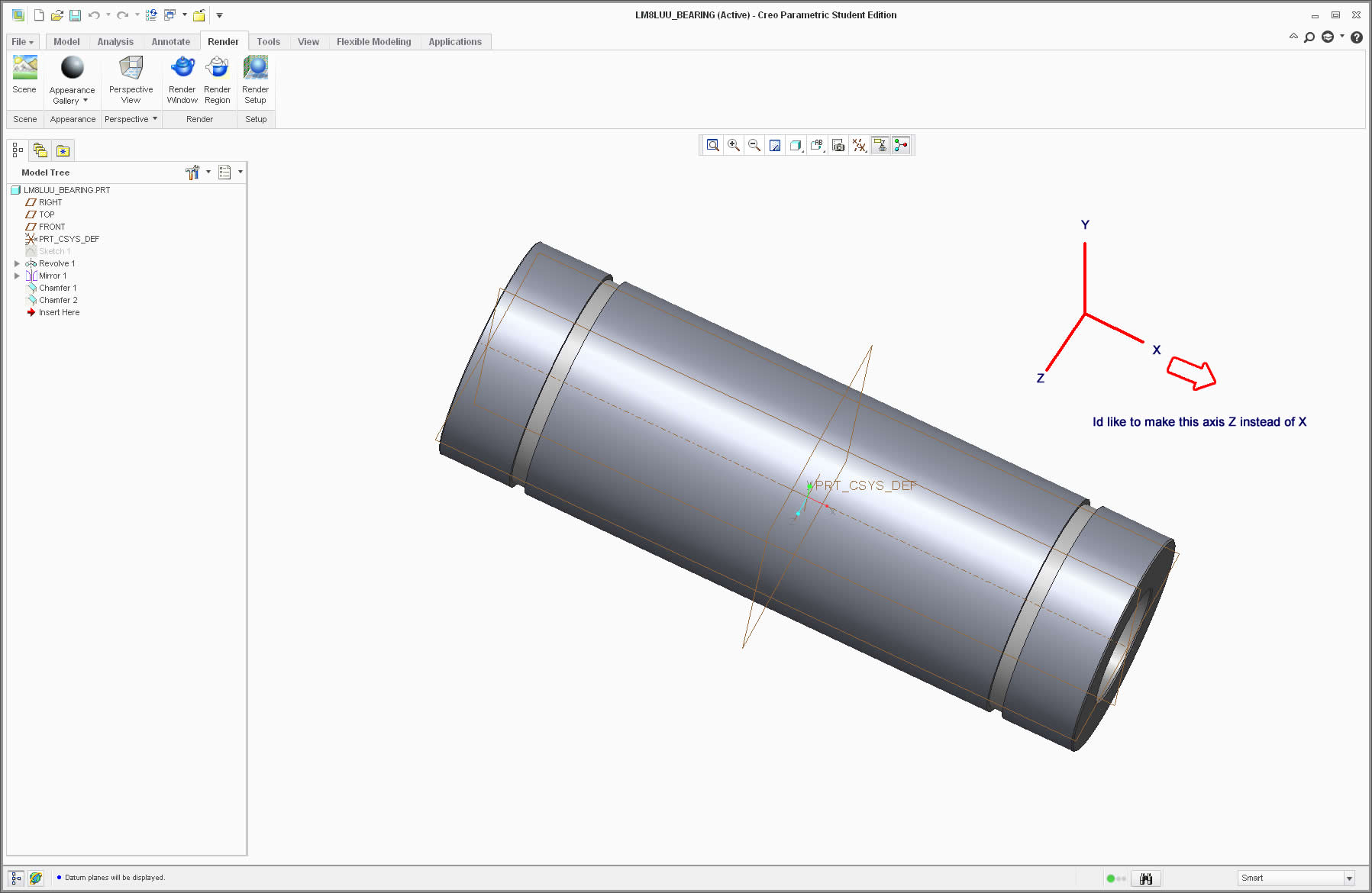Open the undo history dropdown arrow
This screenshot has width=1372, height=893.
pyautogui.click(x=108, y=15)
